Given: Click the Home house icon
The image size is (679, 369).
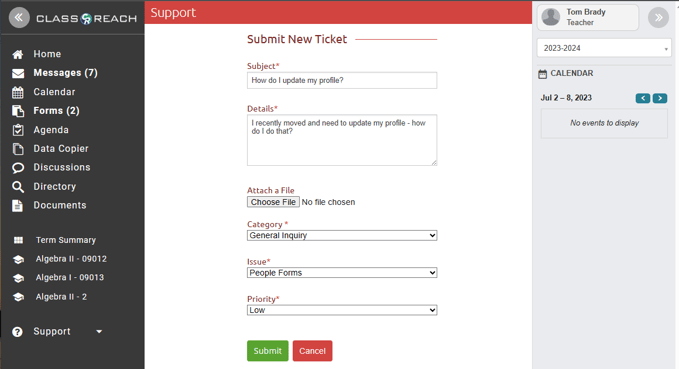Looking at the screenshot, I should pyautogui.click(x=18, y=55).
